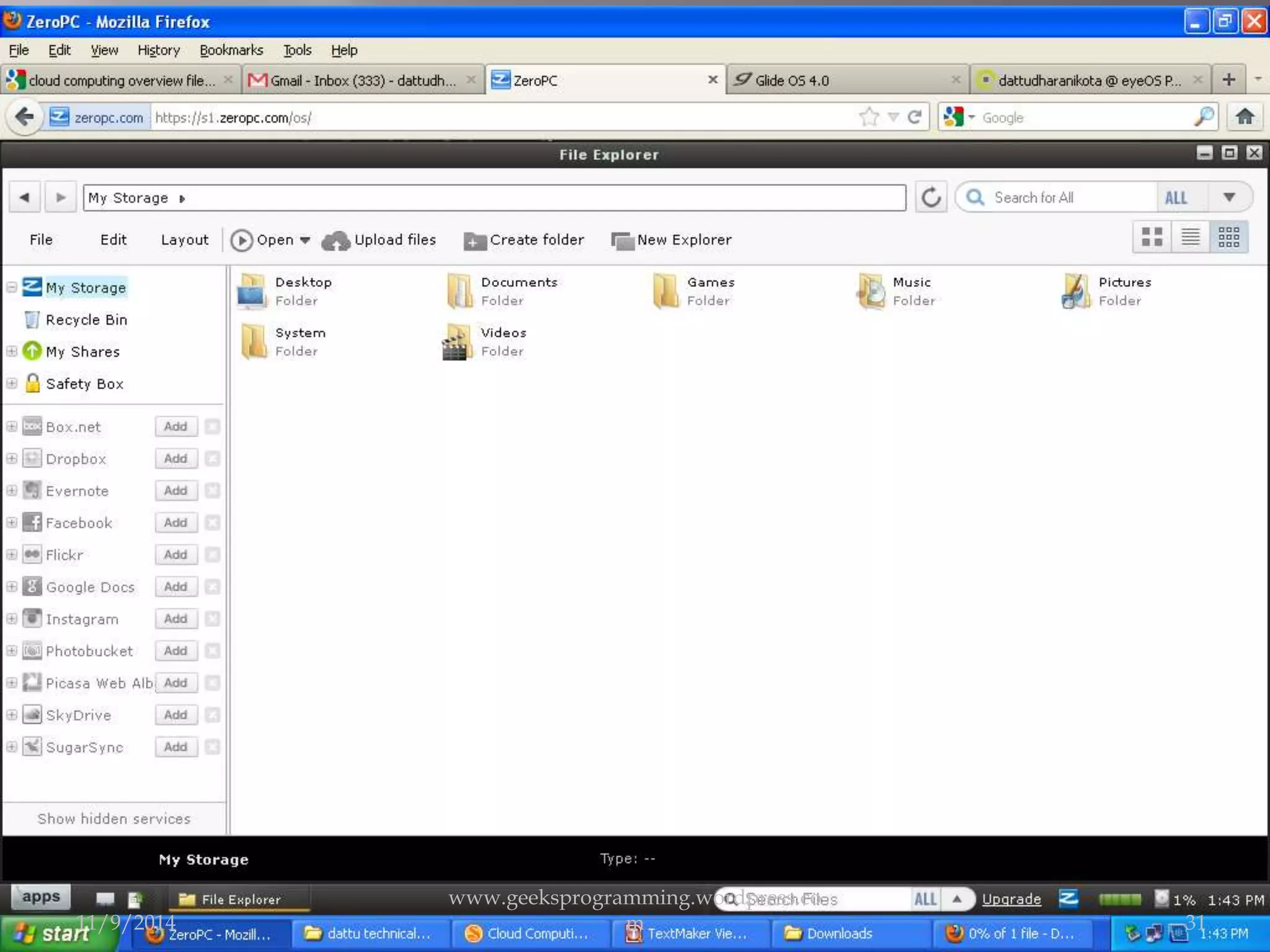This screenshot has height=952, width=1270.
Task: Select the Recycle Bin in sidebar
Action: [86, 320]
